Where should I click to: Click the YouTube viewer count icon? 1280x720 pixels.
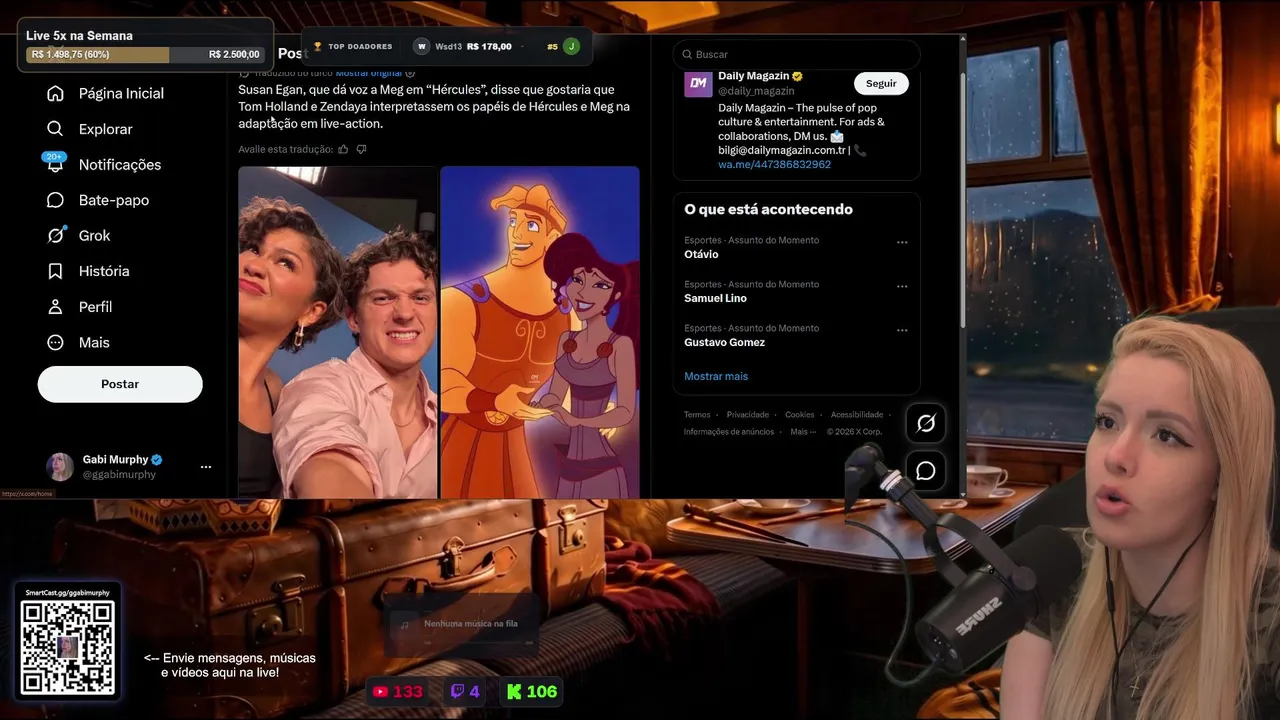pyautogui.click(x=380, y=691)
